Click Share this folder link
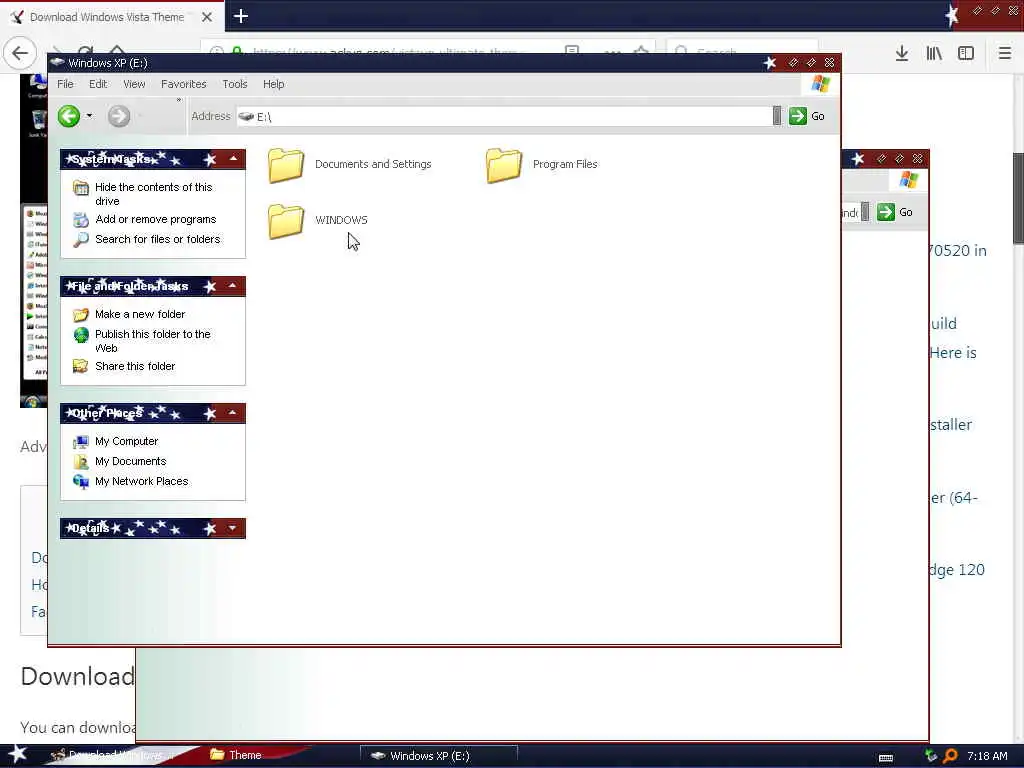The width and height of the screenshot is (1024, 768). pyautogui.click(x=135, y=366)
